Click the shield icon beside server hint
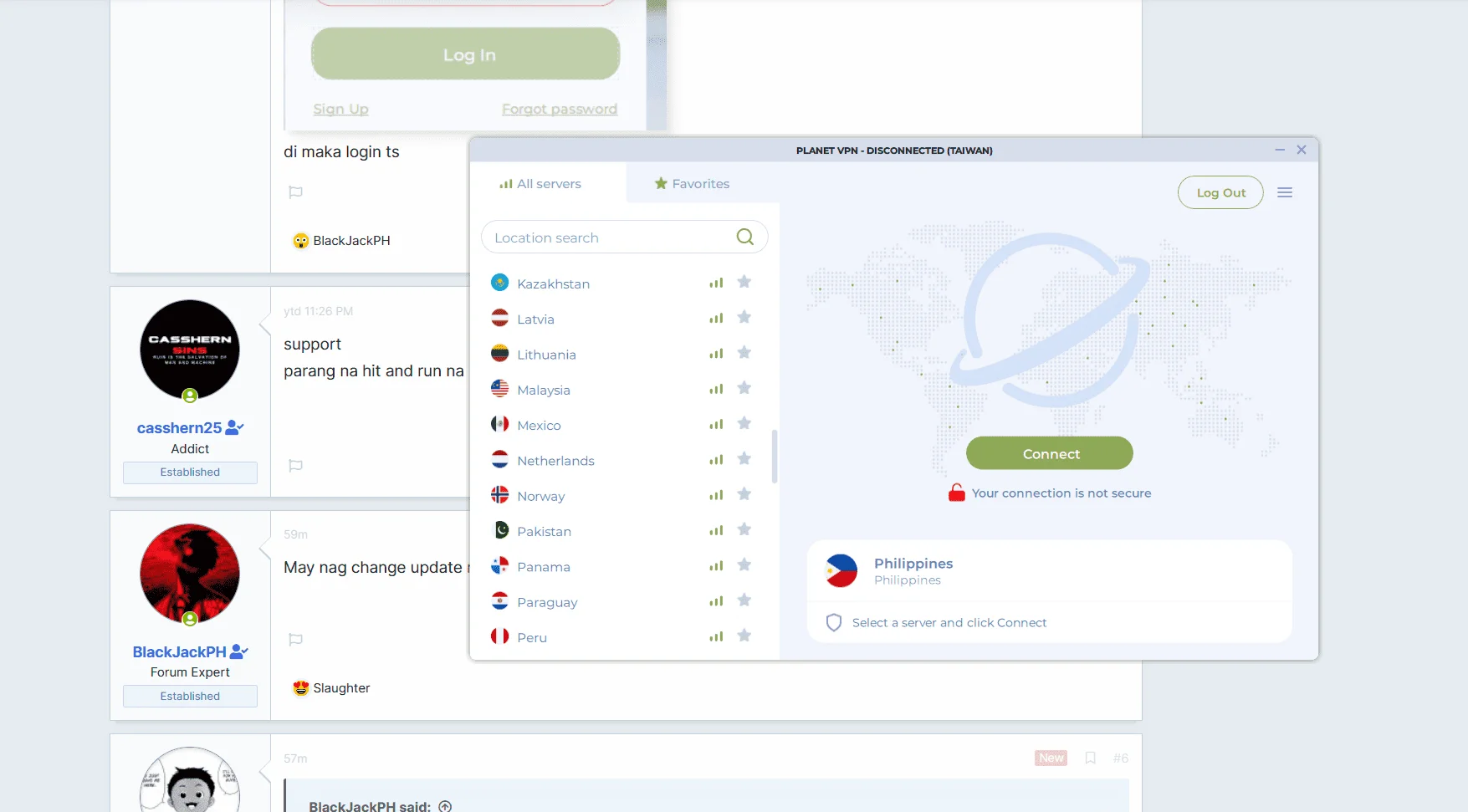 [x=833, y=622]
